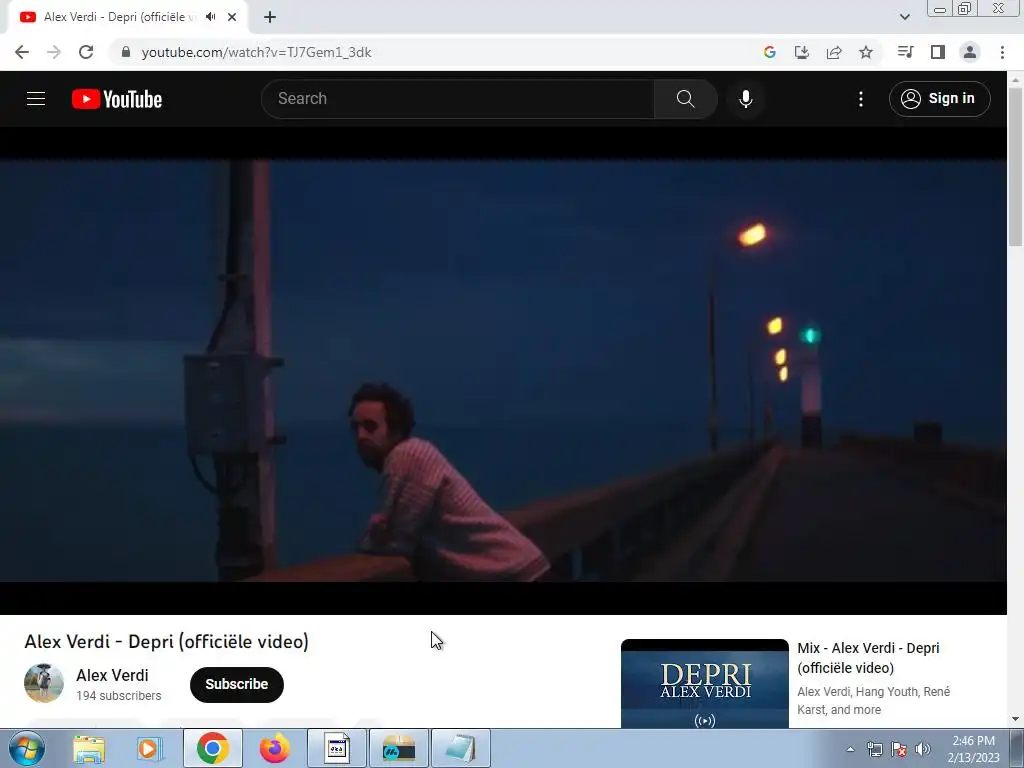Expand the tab search chevron
1024x768 pixels.
pos(904,17)
